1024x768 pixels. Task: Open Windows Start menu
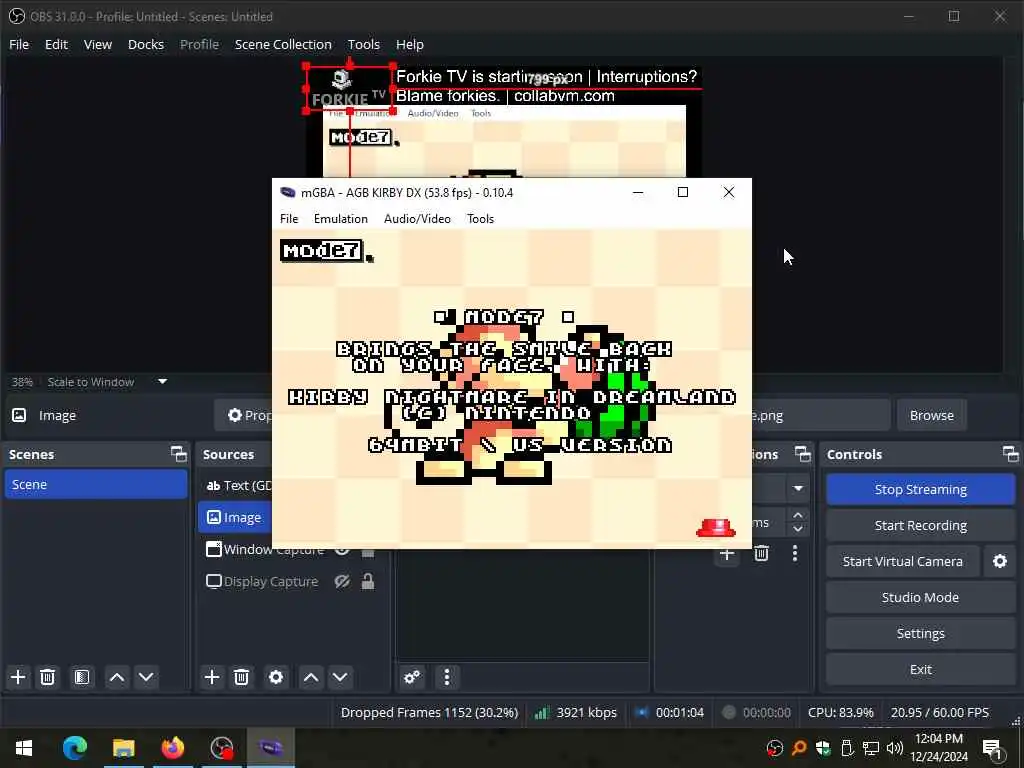click(x=24, y=748)
